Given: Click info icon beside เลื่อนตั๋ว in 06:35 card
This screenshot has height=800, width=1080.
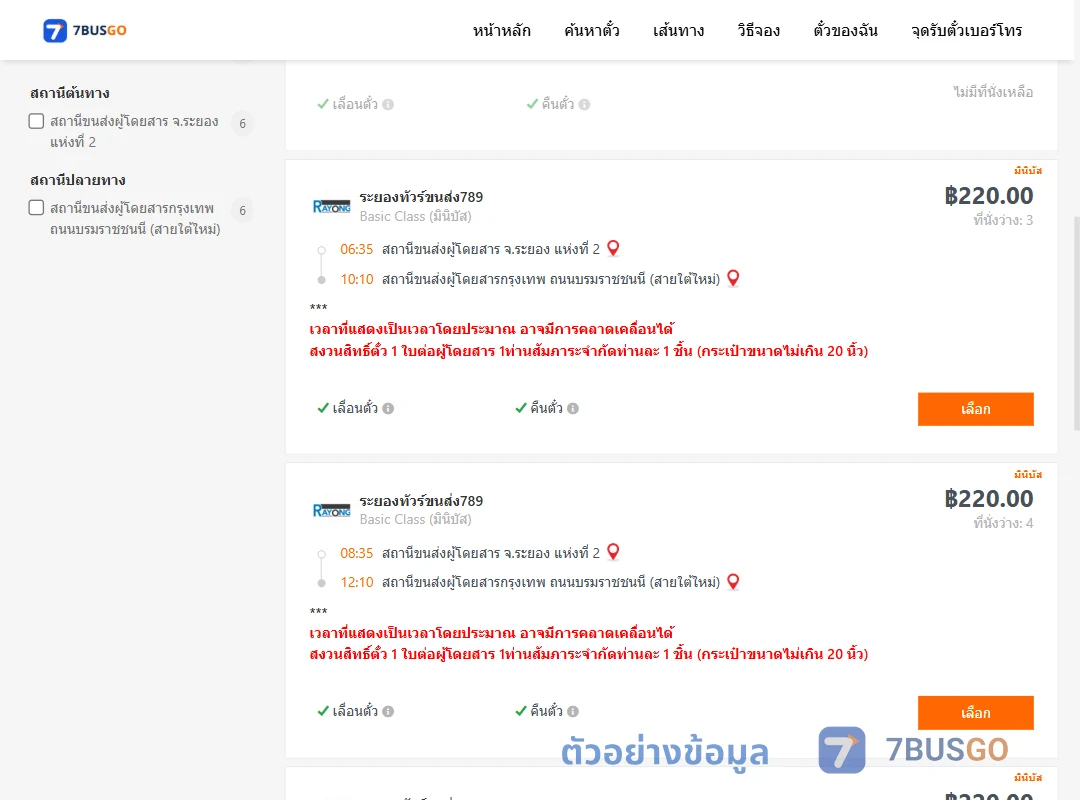Looking at the screenshot, I should 388,409.
